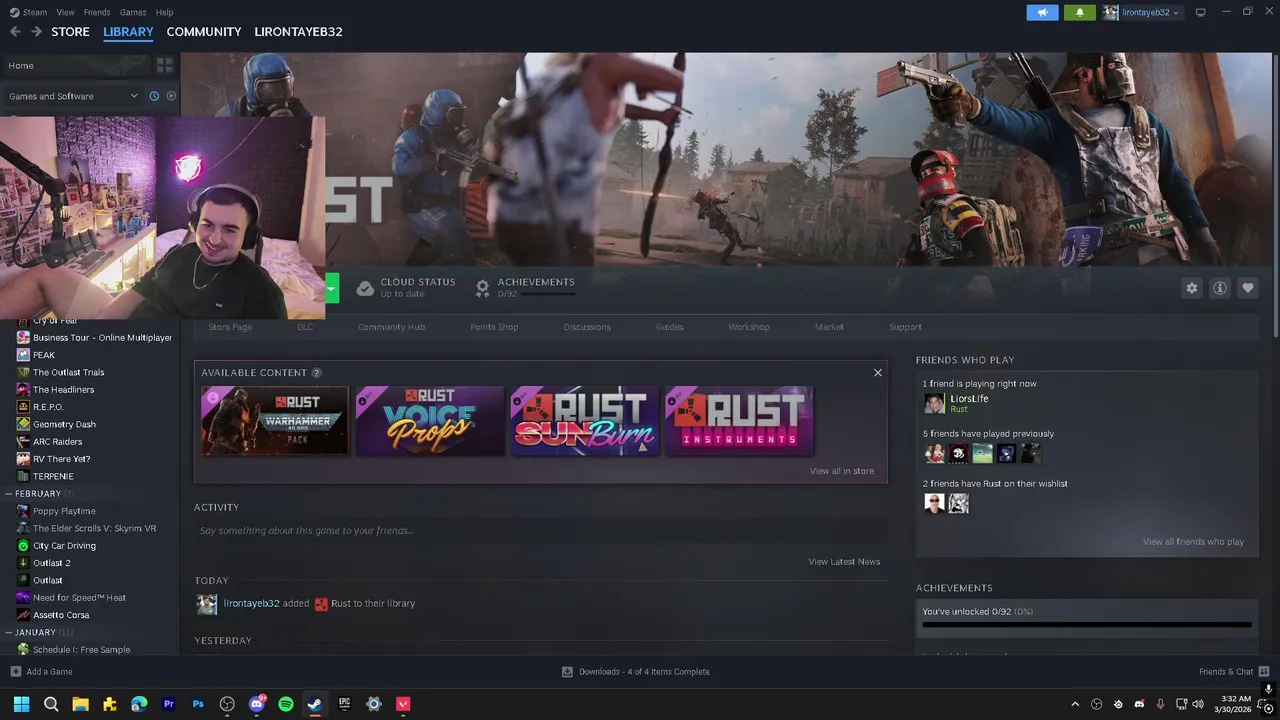Select Assetto Corsa in game list
The height and width of the screenshot is (720, 1280).
(61, 615)
